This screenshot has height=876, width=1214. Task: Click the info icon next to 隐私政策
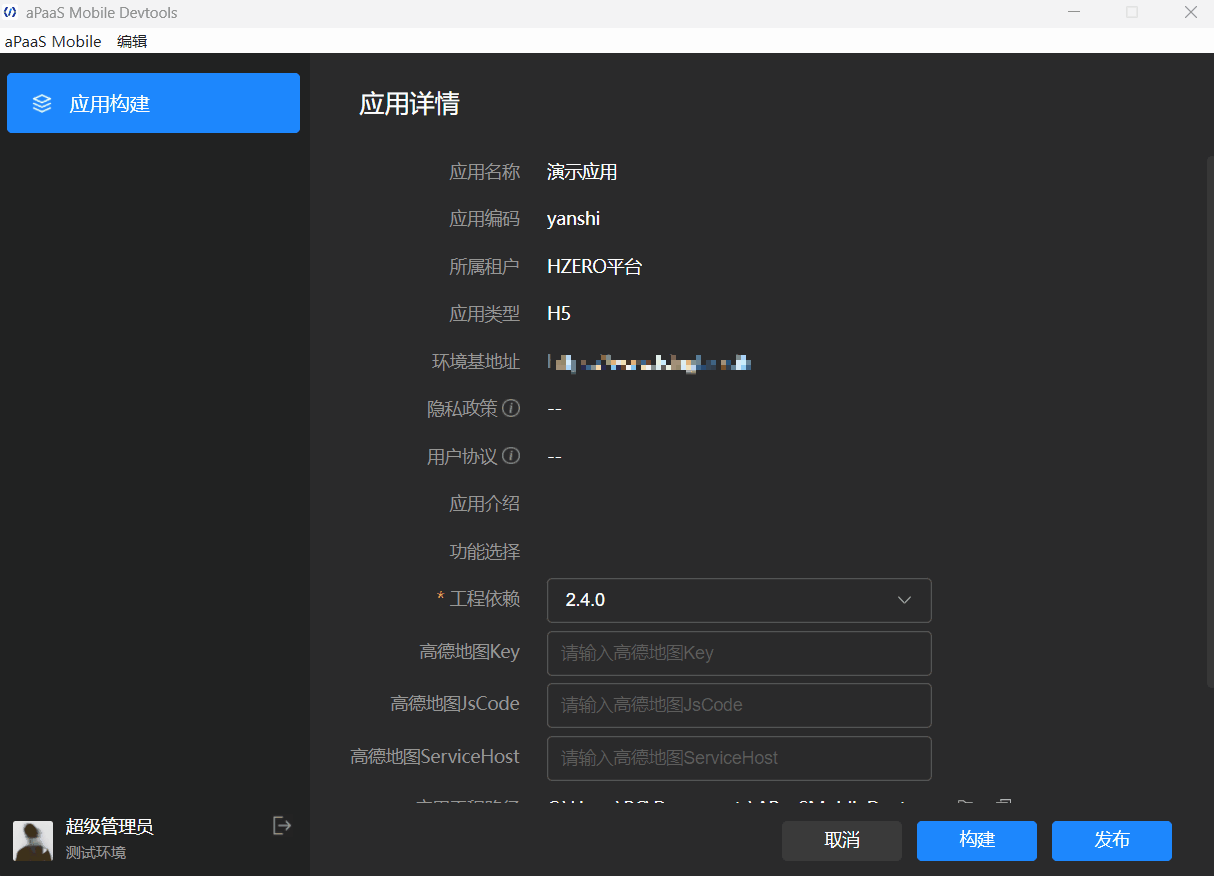511,408
